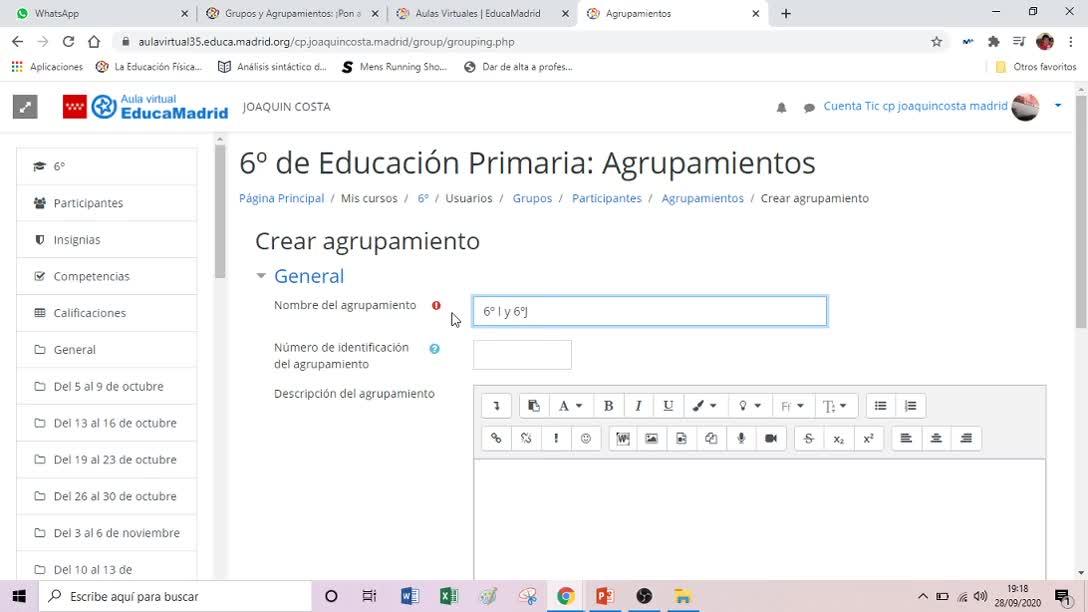Image resolution: width=1088 pixels, height=612 pixels.
Task: Open the brush highlight color dropdown
Action: 705,406
